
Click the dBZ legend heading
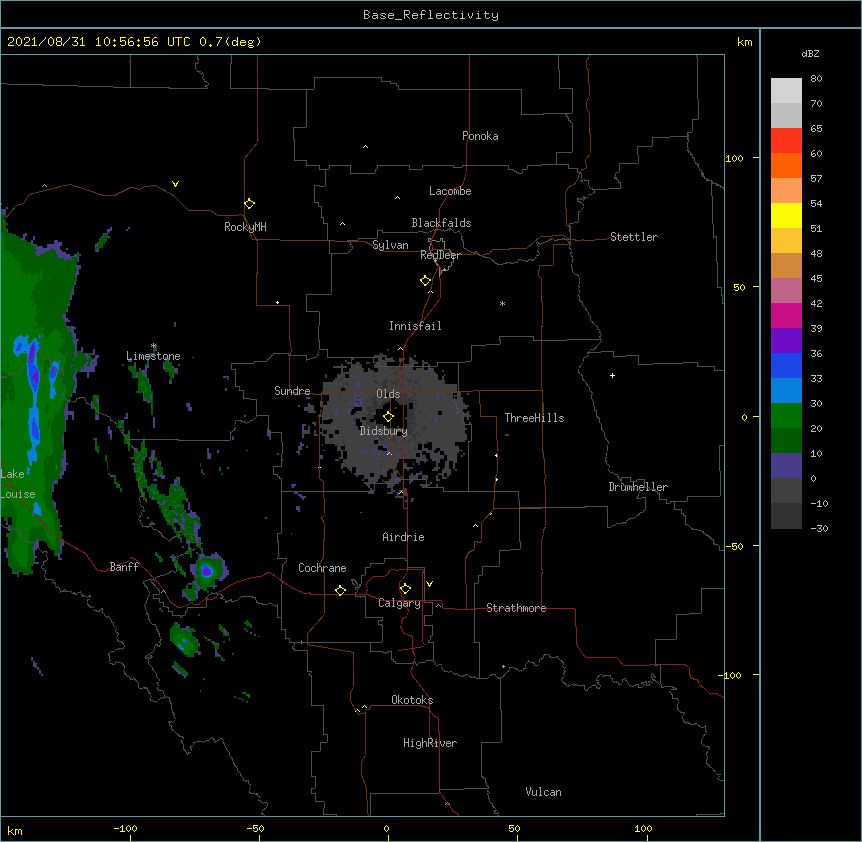pos(810,53)
